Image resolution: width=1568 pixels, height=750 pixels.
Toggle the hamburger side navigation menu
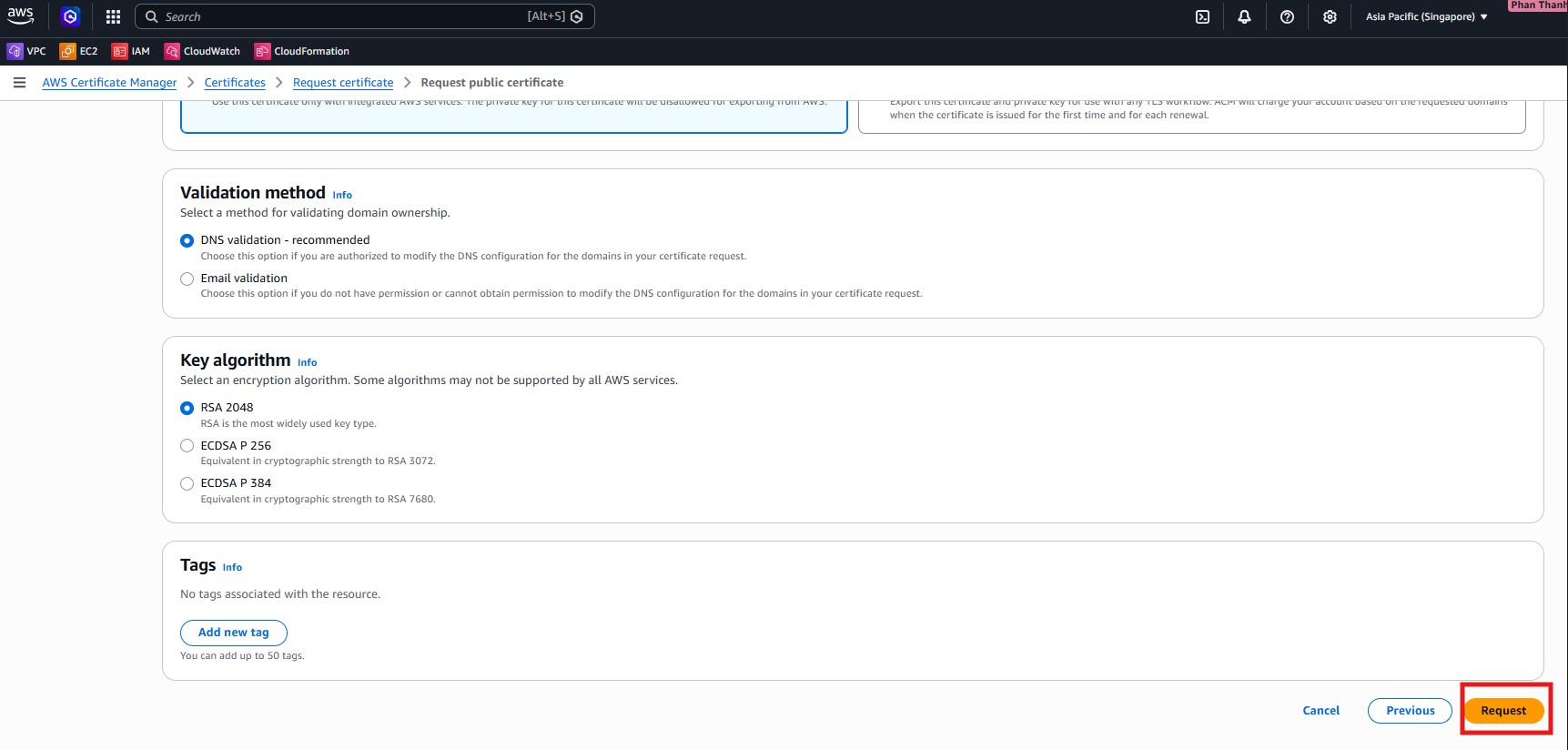tap(19, 83)
